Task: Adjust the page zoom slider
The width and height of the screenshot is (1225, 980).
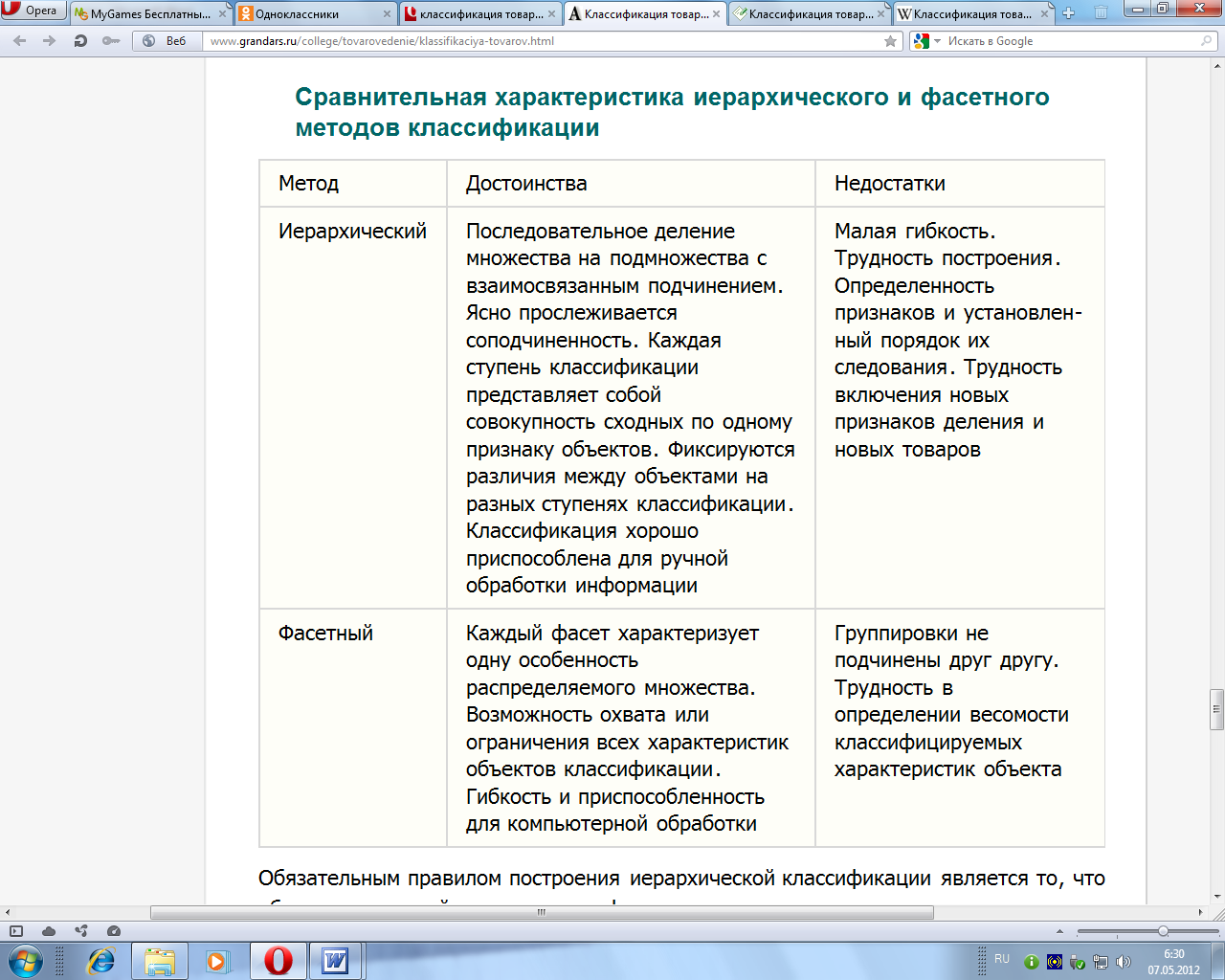Action: [1163, 931]
